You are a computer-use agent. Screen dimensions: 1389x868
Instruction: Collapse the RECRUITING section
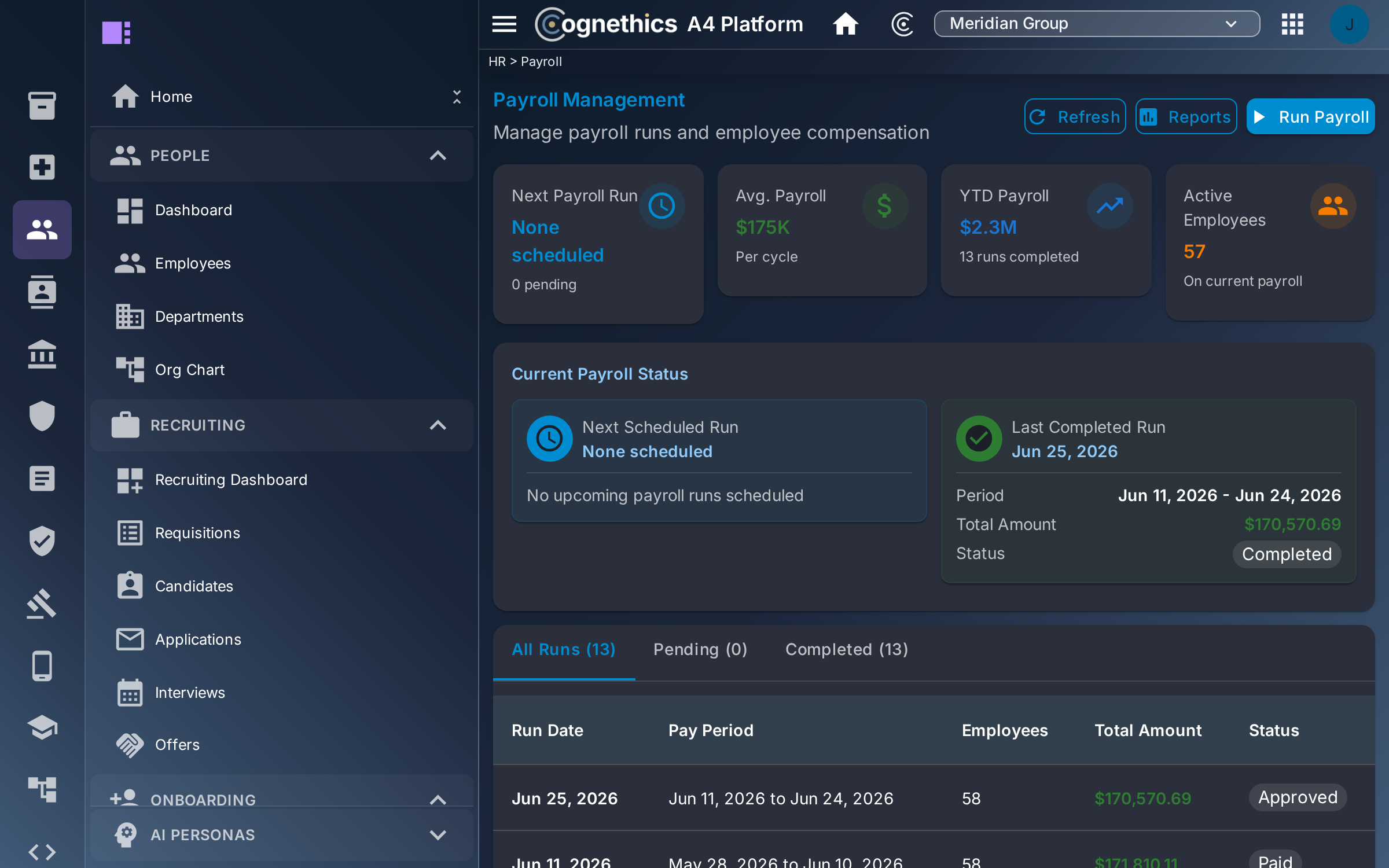(438, 425)
